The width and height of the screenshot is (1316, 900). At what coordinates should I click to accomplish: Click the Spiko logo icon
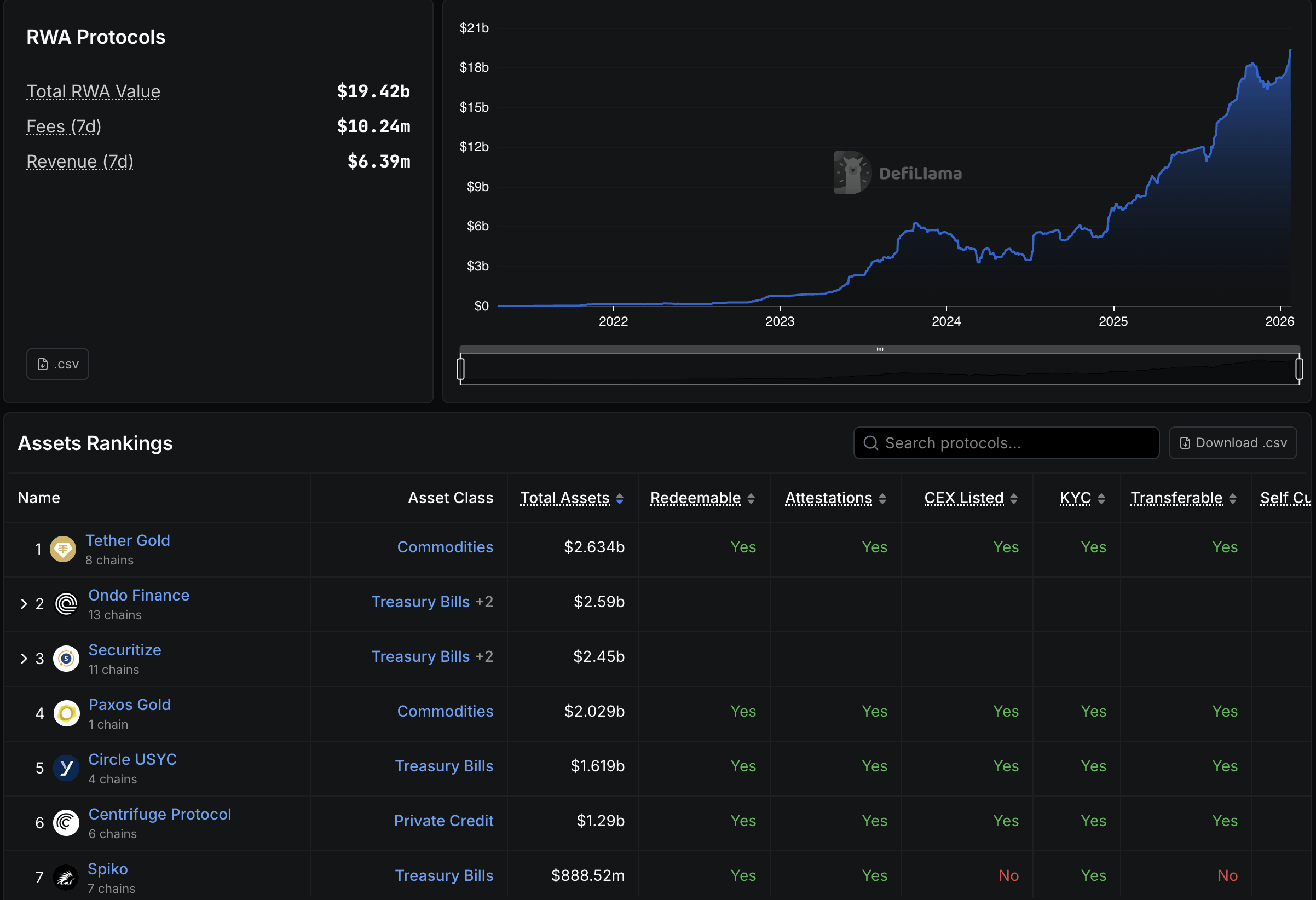point(66,878)
